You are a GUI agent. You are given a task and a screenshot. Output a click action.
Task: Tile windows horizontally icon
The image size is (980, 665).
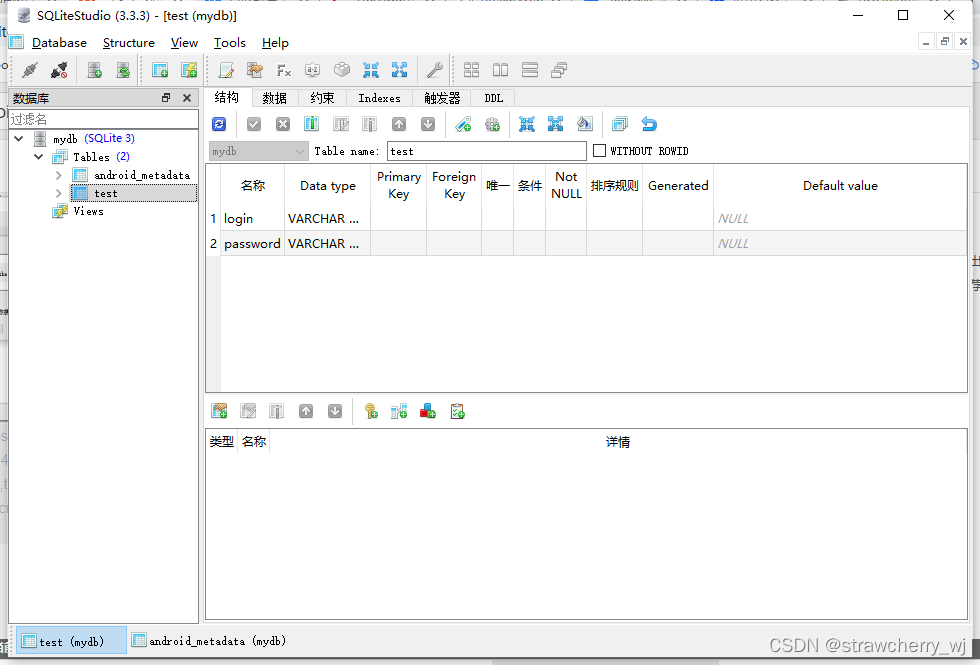pos(530,70)
